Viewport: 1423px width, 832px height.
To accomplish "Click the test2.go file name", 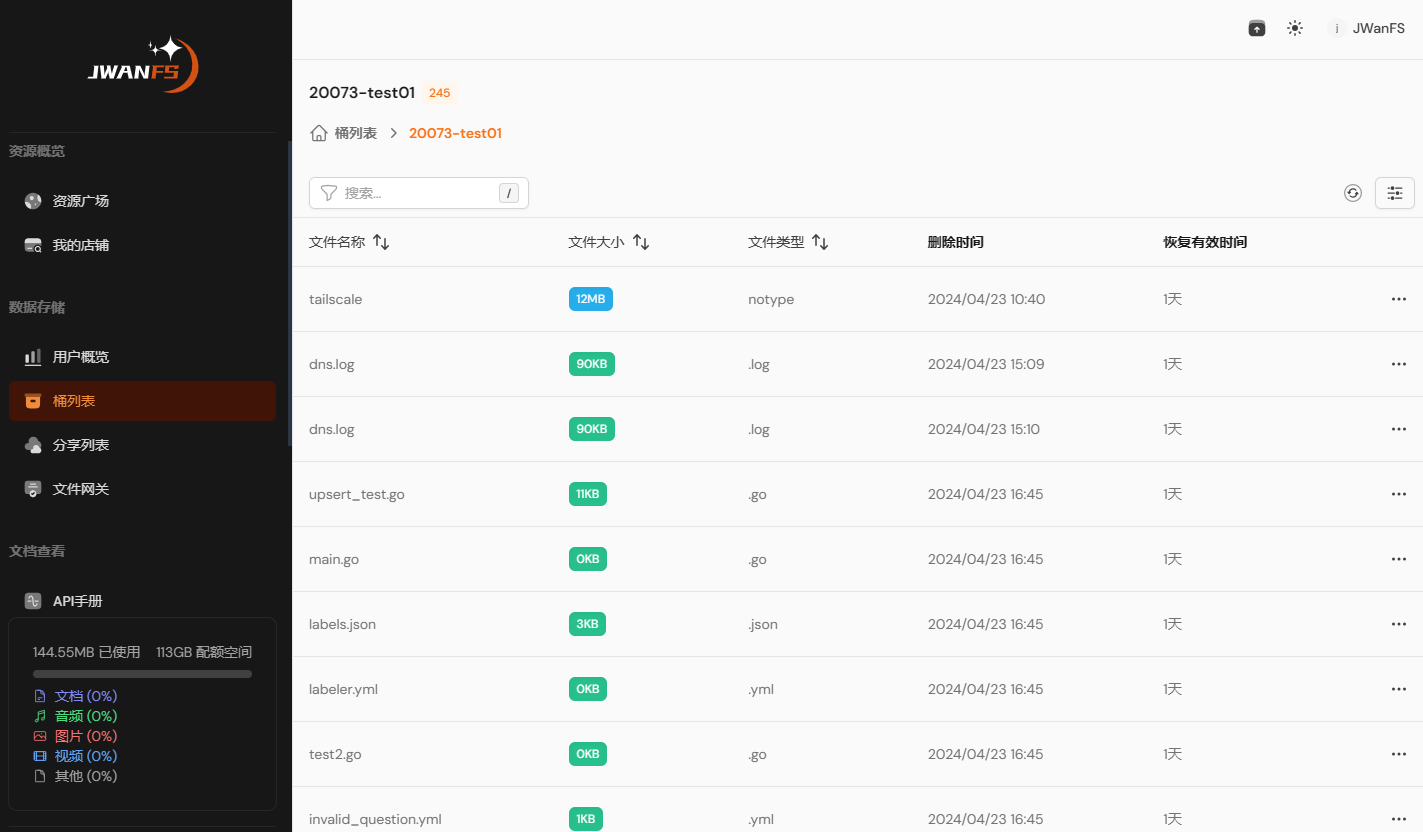I will point(334,754).
